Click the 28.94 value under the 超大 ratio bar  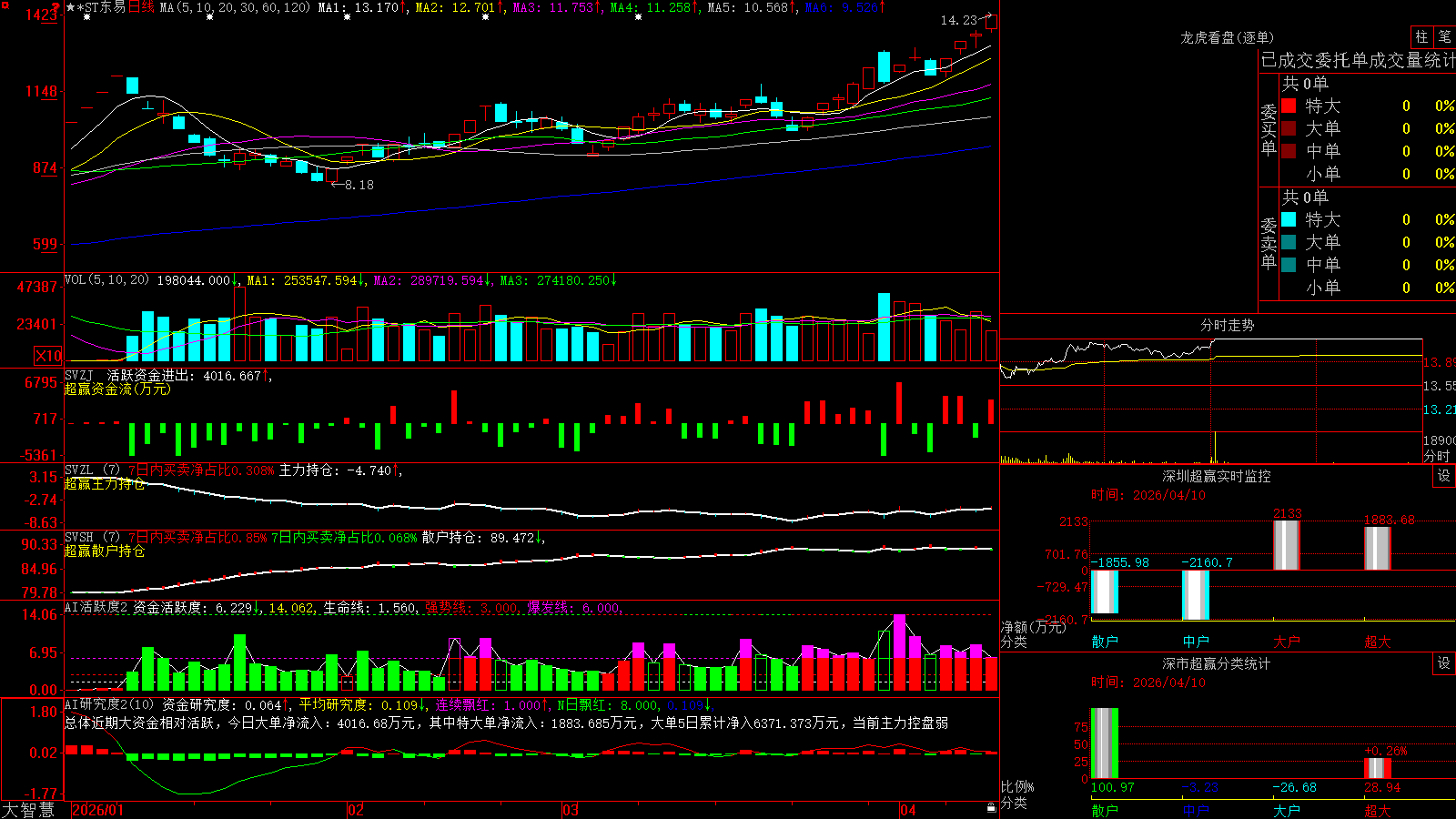click(1382, 787)
